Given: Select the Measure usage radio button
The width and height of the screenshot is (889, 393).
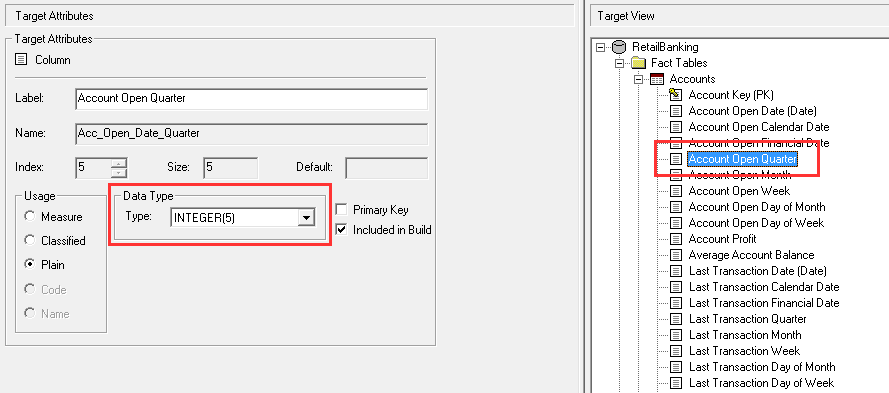Looking at the screenshot, I should click(x=30, y=217).
